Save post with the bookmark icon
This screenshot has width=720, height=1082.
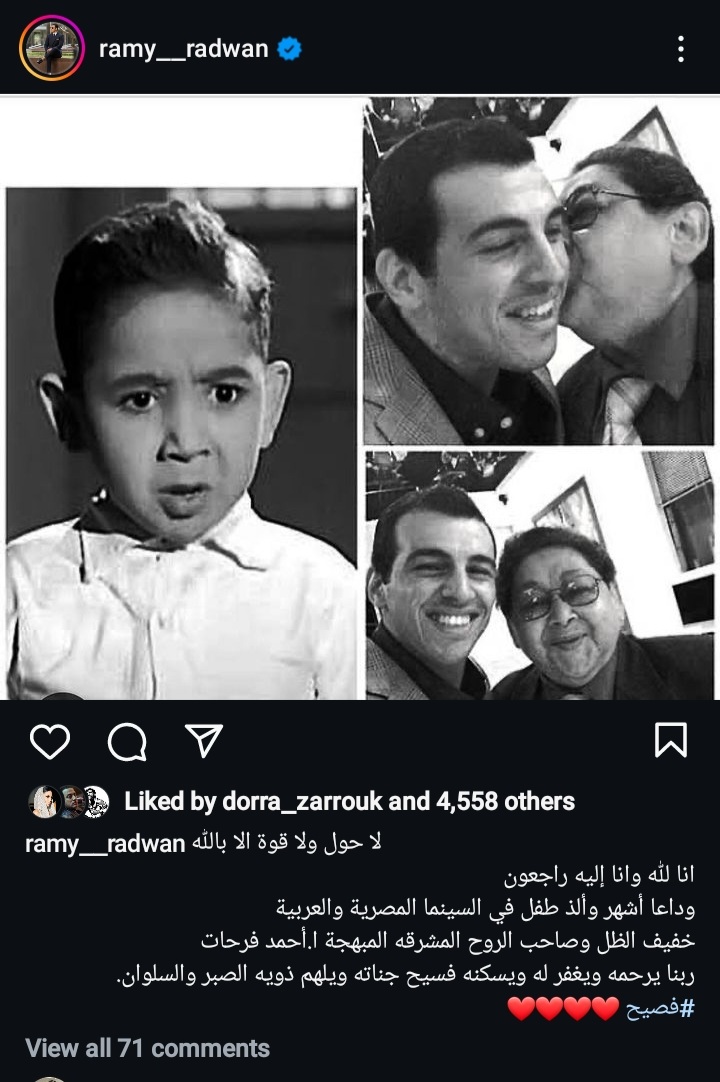[670, 740]
